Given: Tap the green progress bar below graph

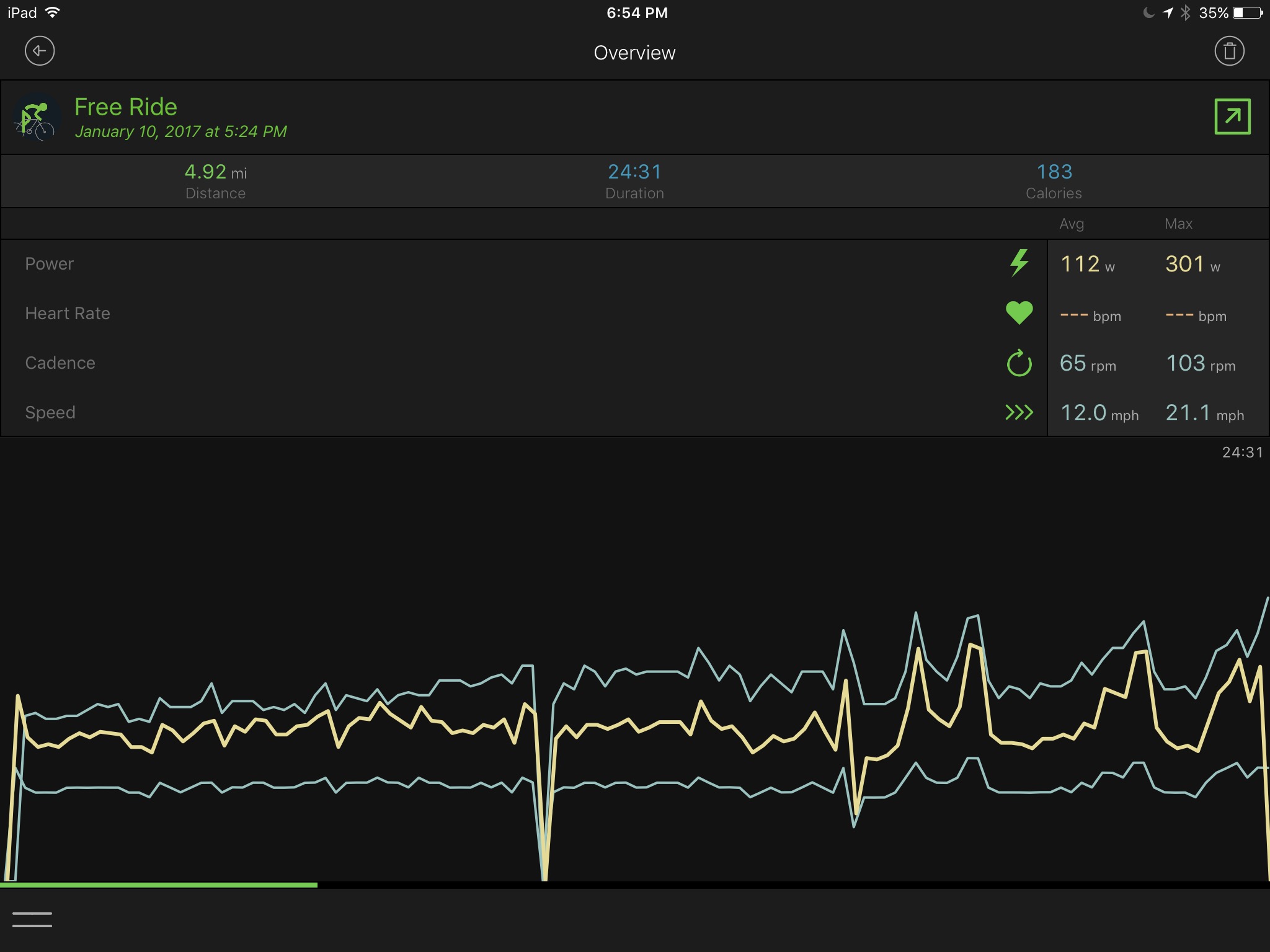Looking at the screenshot, I should (159, 885).
